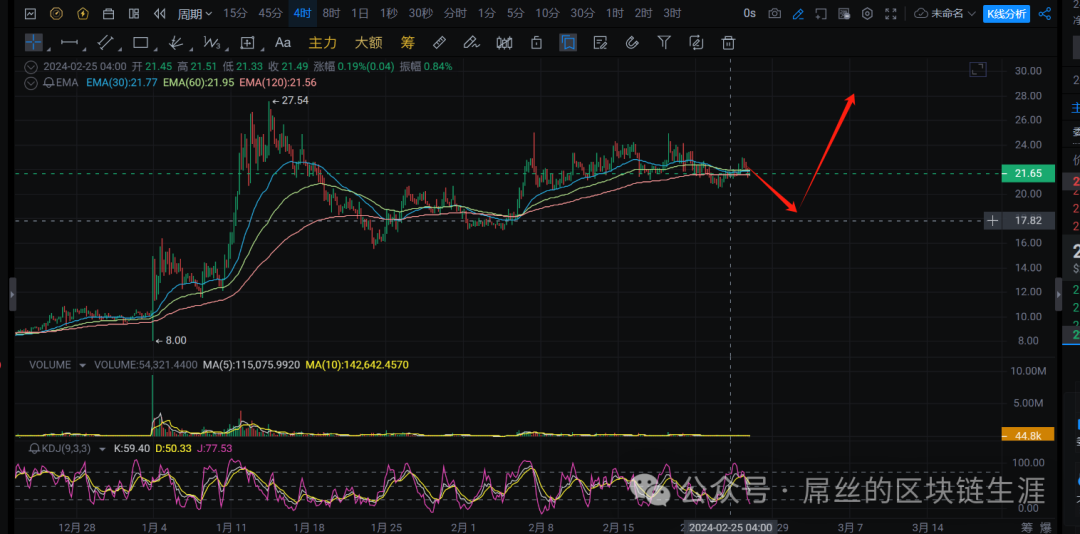Select the measure range box tool
Screen dimensions: 1080x534
click(247, 43)
